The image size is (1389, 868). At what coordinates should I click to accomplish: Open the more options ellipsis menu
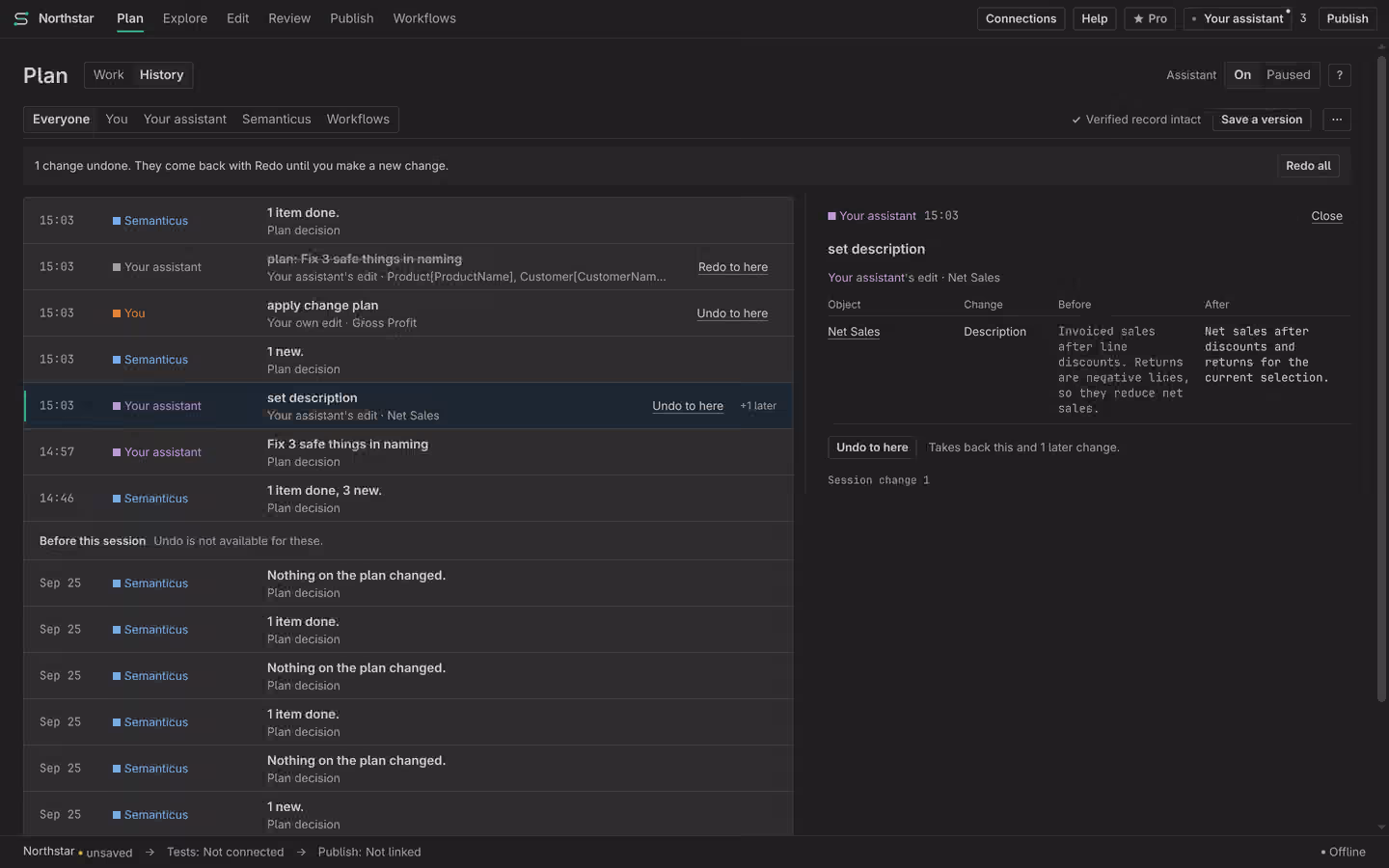coord(1337,120)
